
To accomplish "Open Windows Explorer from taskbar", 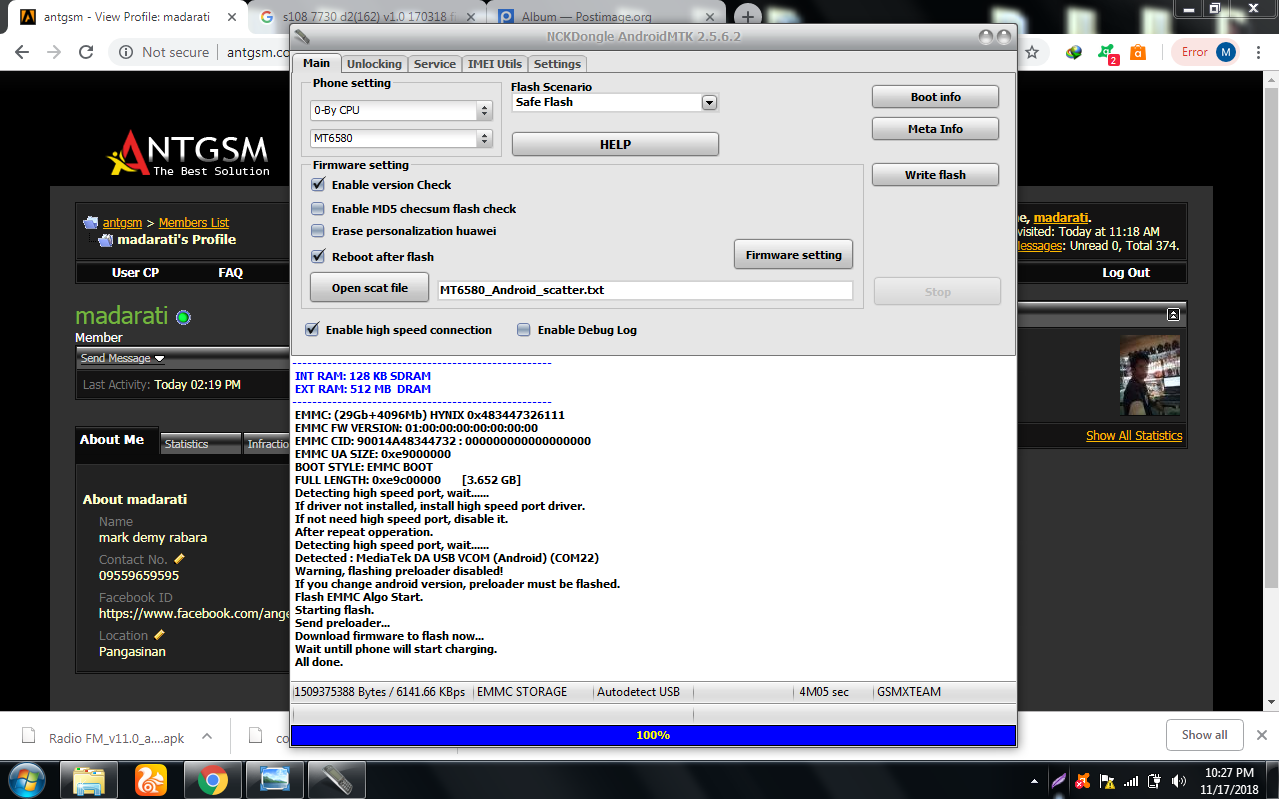I will [x=90, y=780].
